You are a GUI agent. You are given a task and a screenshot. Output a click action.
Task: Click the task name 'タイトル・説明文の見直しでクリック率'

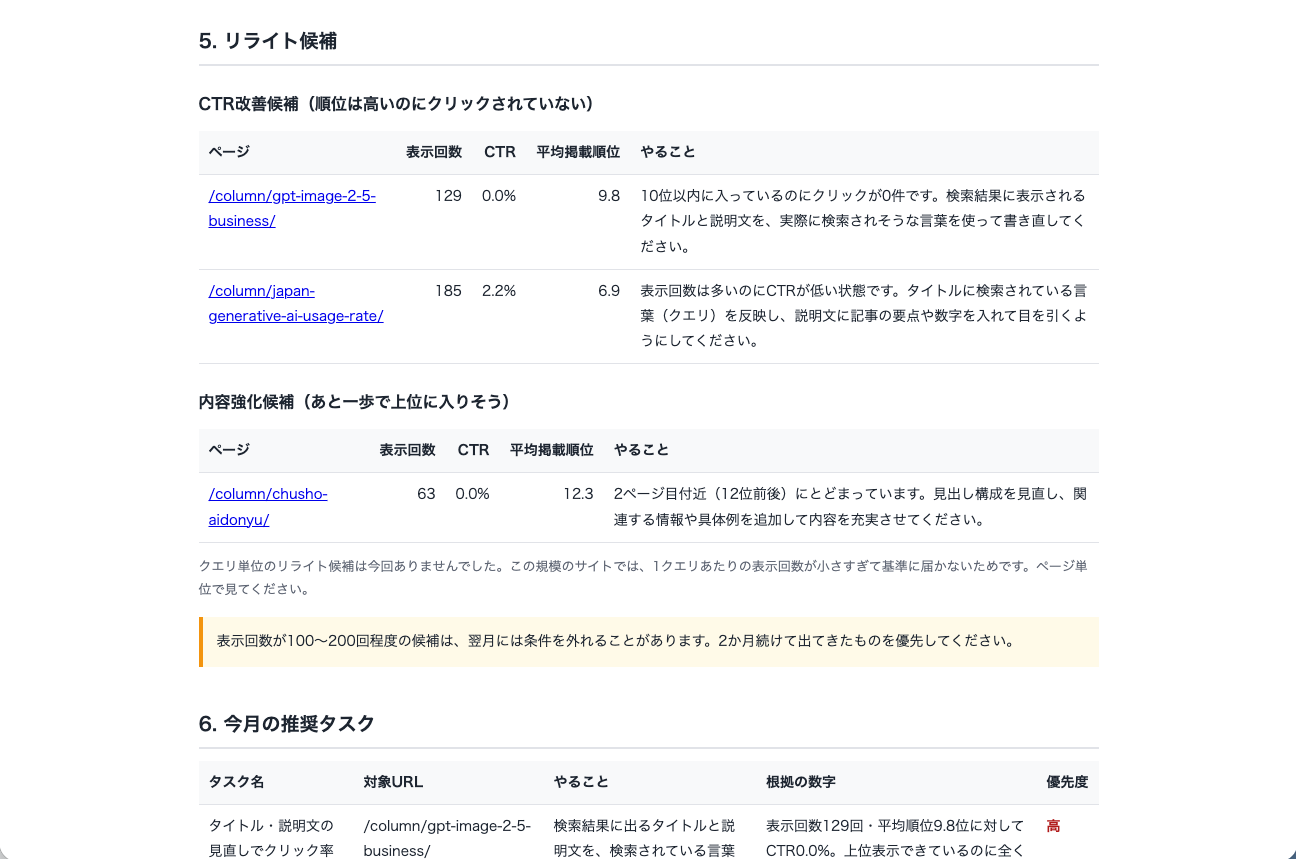click(x=271, y=838)
